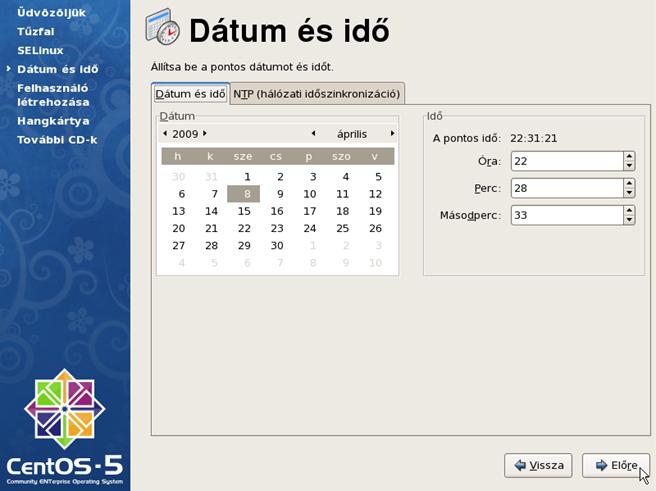The height and width of the screenshot is (491, 656).
Task: Go to previous year with left arrow
Action: 165,134
